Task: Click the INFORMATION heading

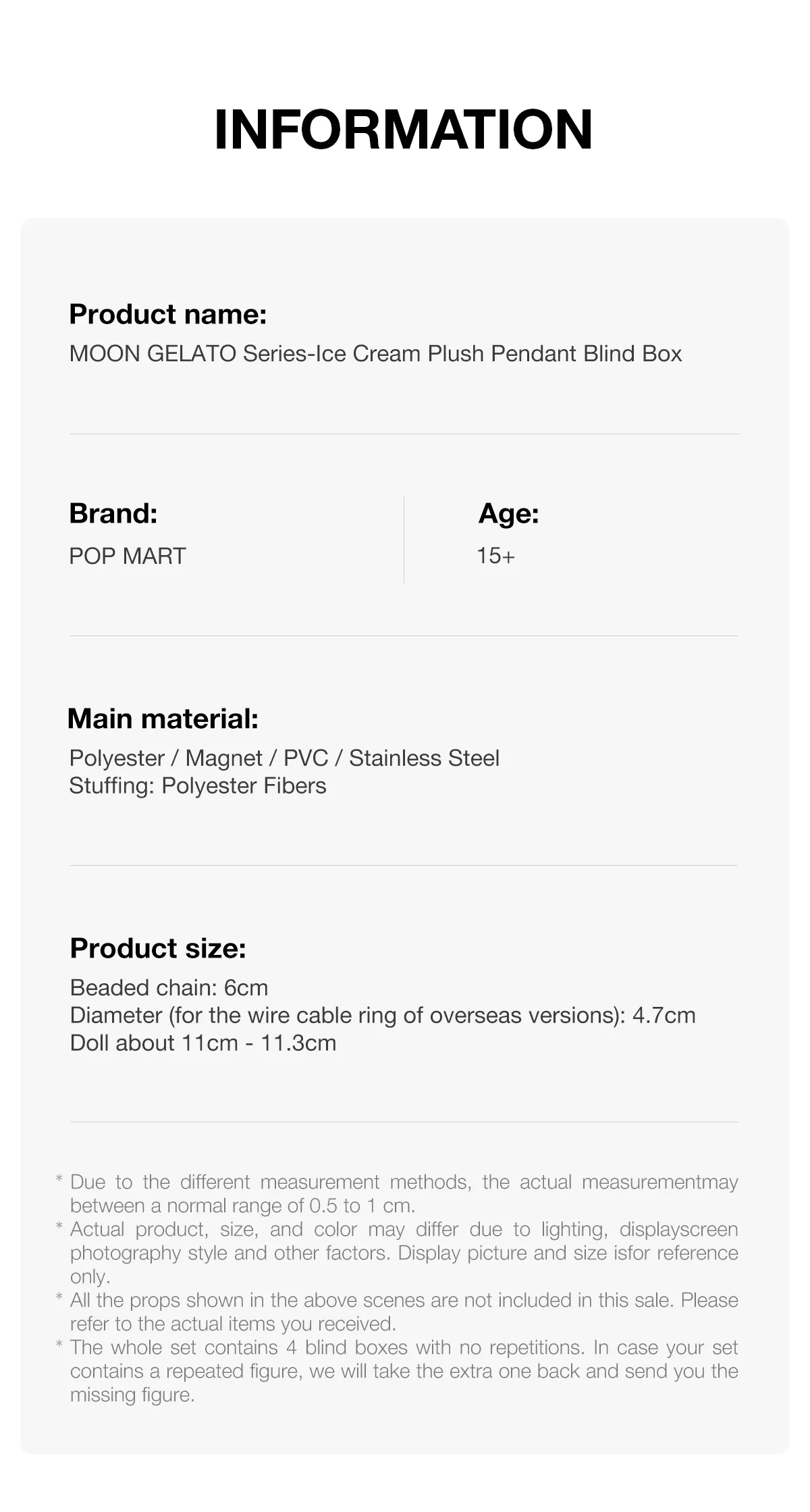Action: tap(404, 129)
